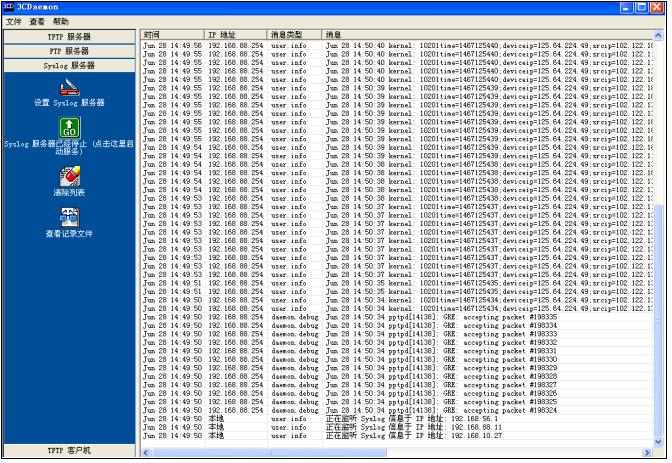Click the vertical scrollbar up arrow

click(658, 35)
